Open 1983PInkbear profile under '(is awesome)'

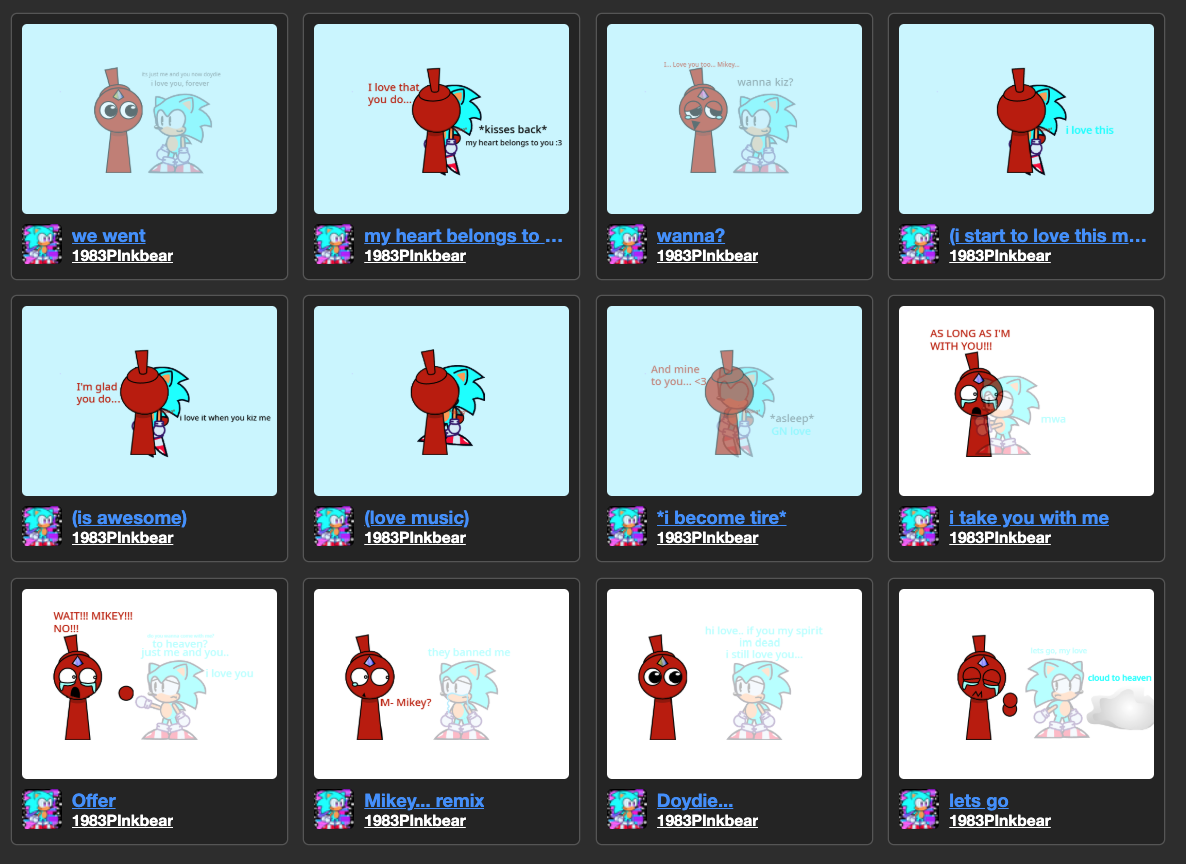coord(123,538)
